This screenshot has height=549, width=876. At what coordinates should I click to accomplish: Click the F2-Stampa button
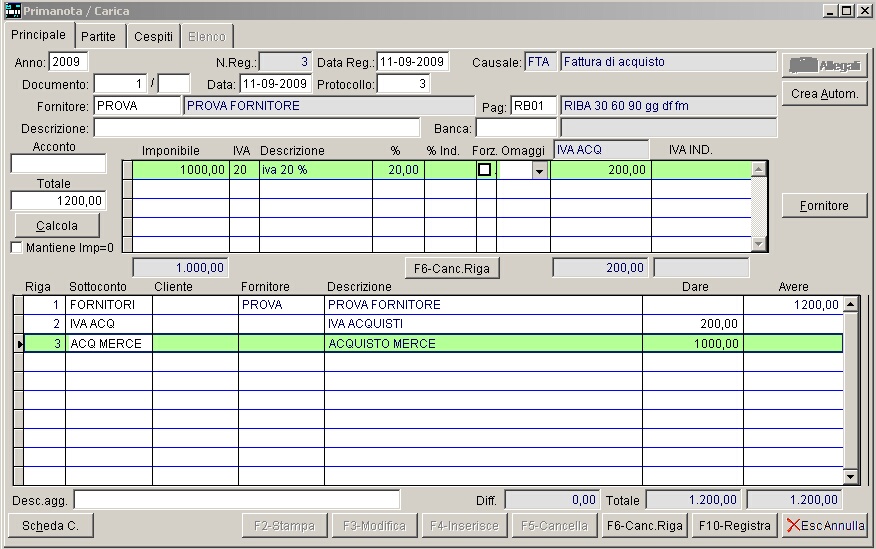tap(284, 526)
